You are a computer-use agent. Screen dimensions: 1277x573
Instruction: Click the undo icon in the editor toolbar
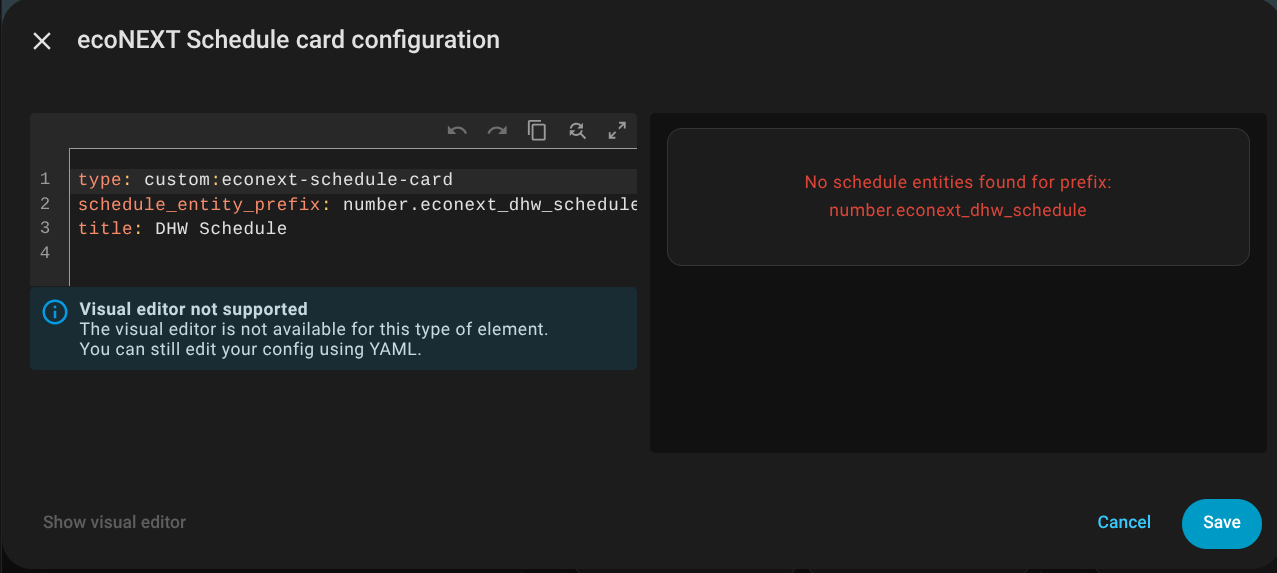tap(457, 131)
